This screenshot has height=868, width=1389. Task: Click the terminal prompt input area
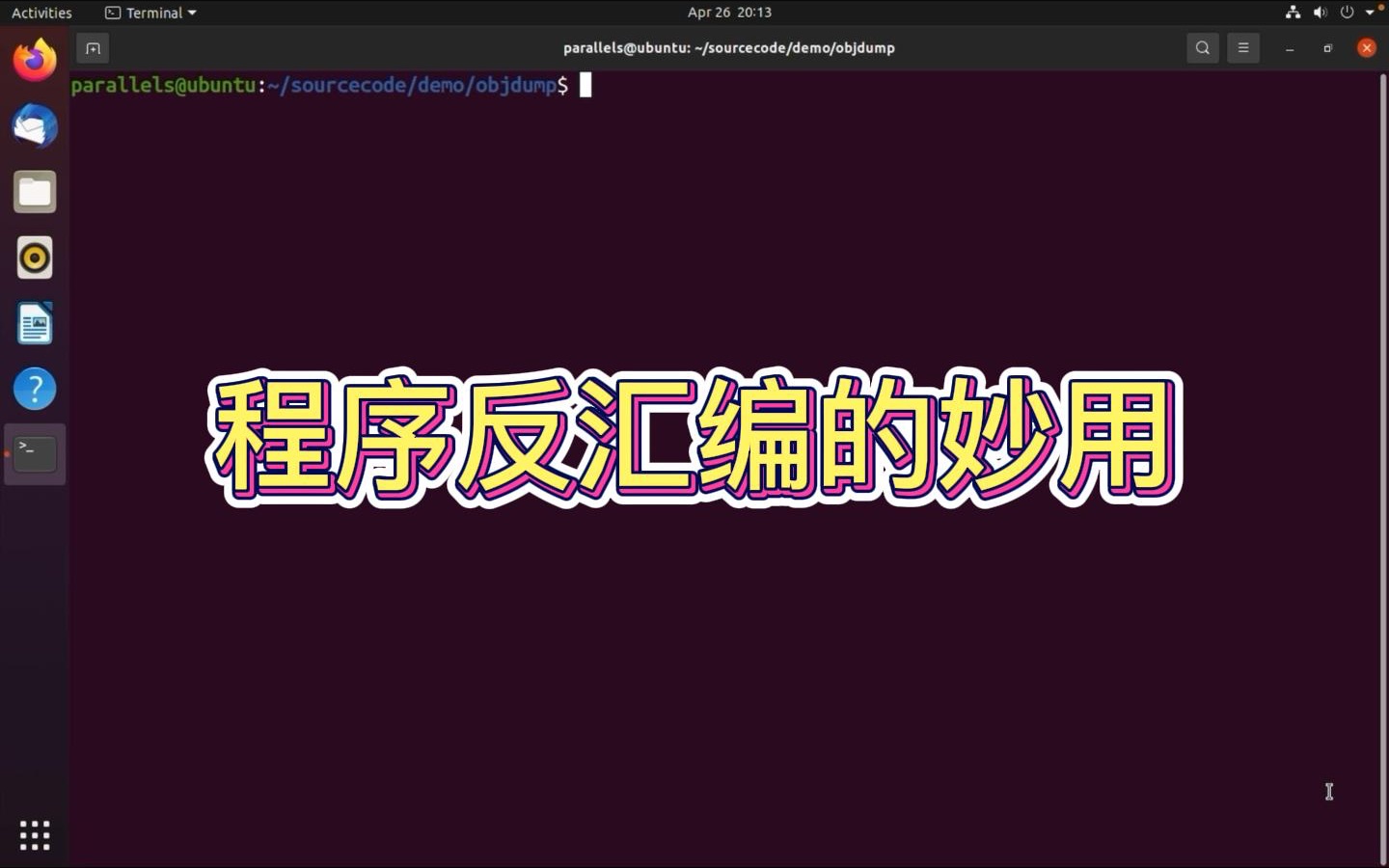coord(586,85)
